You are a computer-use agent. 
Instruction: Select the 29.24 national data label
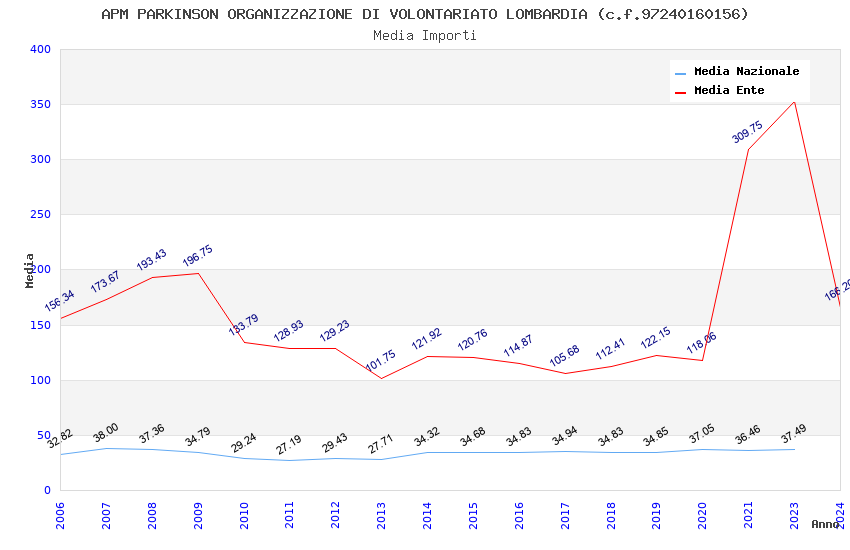[243, 443]
